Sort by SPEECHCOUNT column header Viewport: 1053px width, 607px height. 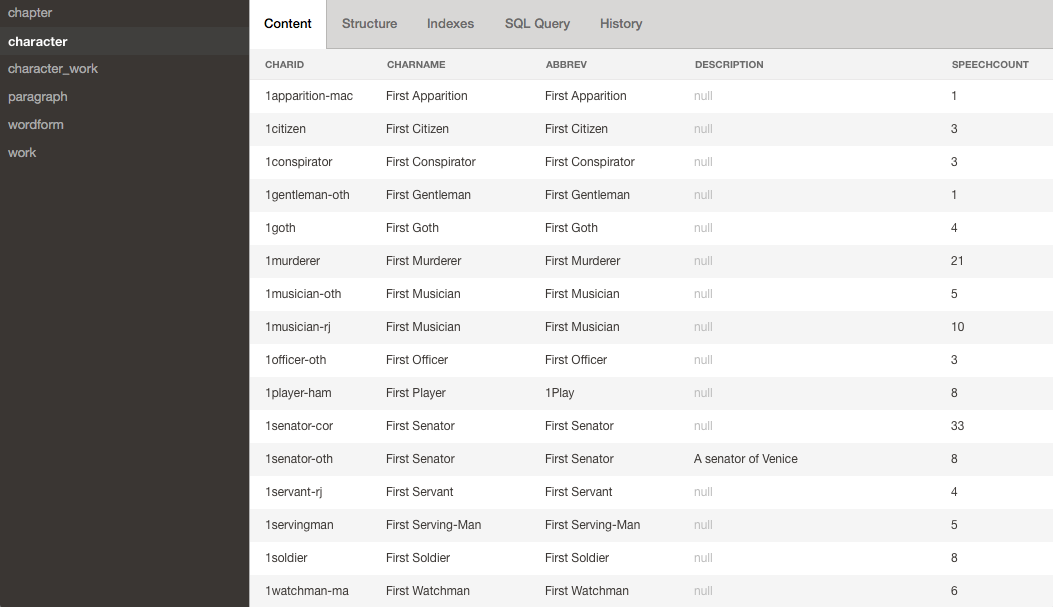(990, 65)
